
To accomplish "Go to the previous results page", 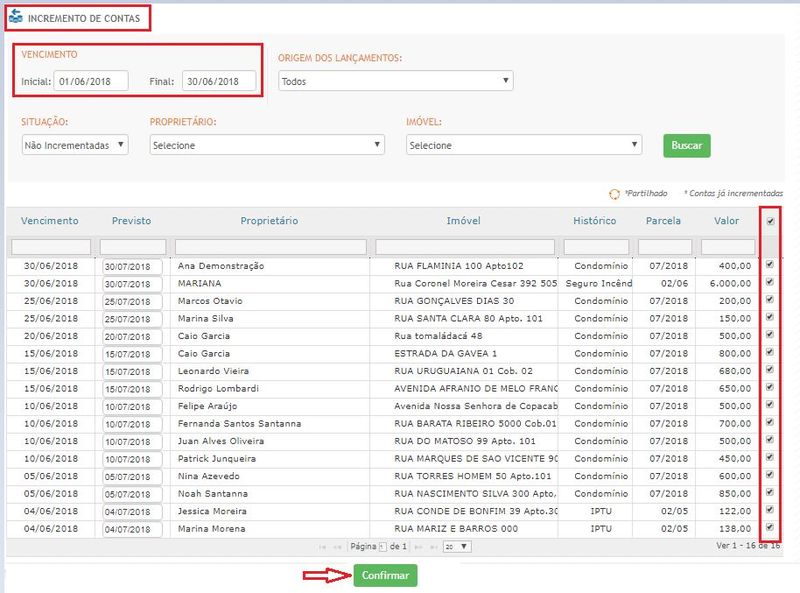I will point(338,547).
